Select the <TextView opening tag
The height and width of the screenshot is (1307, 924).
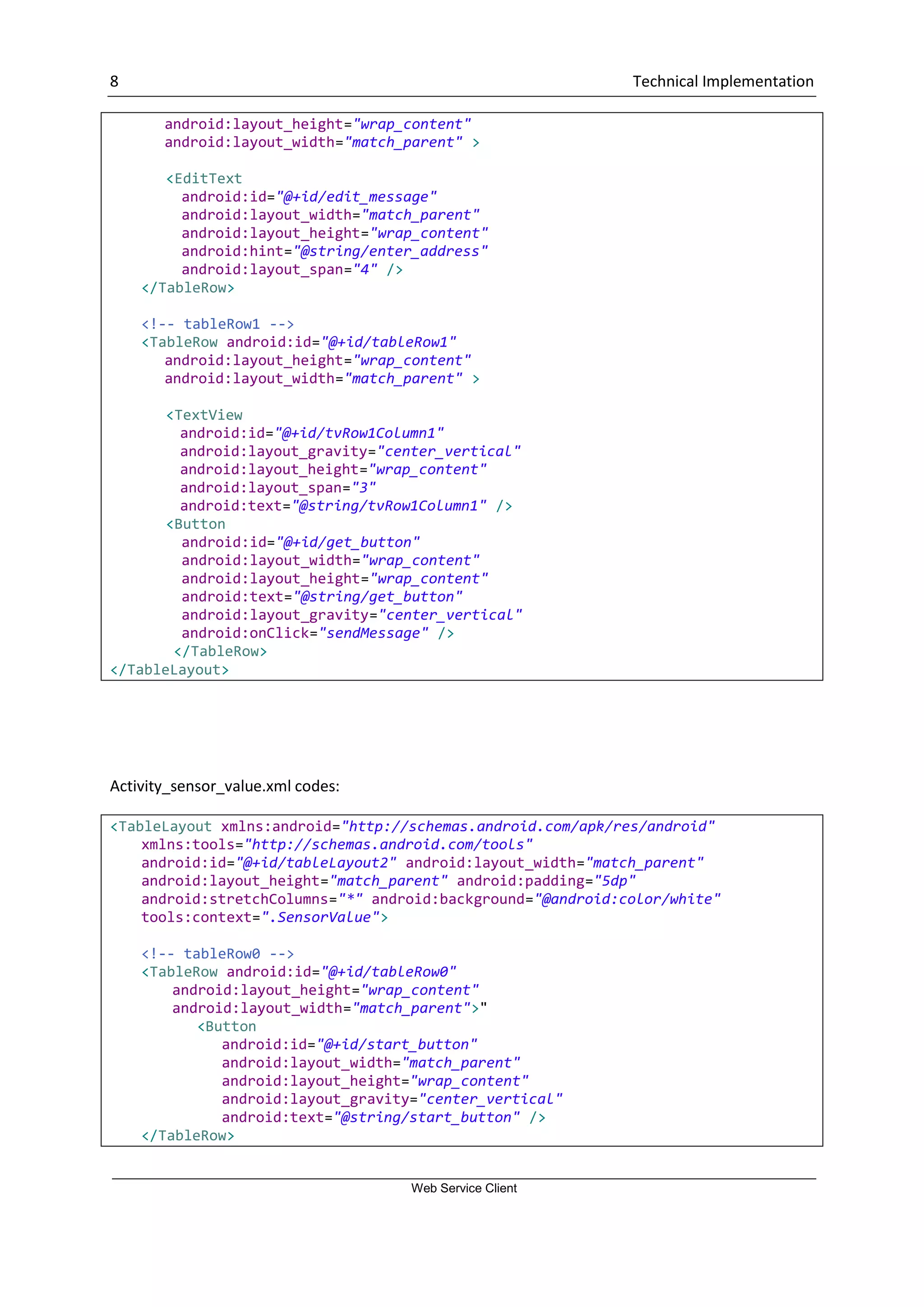click(x=203, y=415)
